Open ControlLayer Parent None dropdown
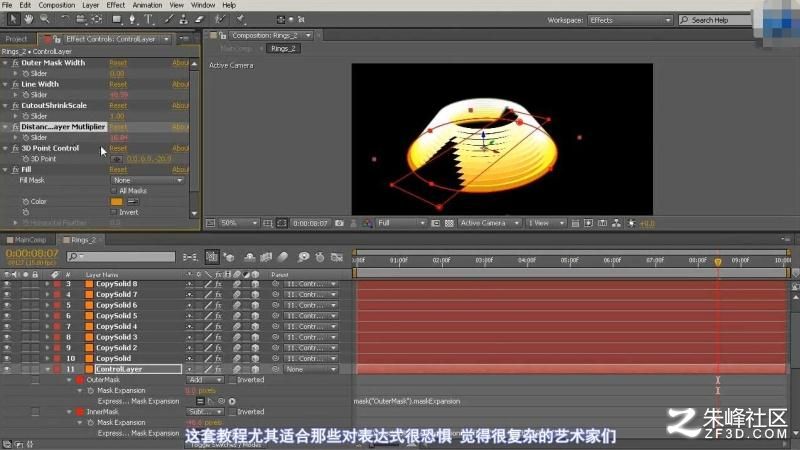Viewport: 800px width, 450px height. tap(311, 369)
